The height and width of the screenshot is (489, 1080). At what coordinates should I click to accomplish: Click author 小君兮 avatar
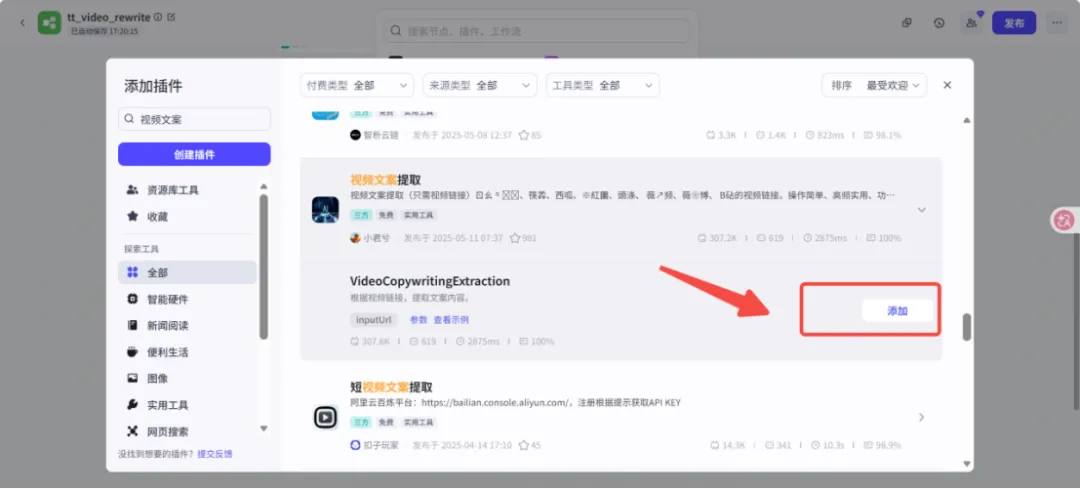(x=355, y=238)
